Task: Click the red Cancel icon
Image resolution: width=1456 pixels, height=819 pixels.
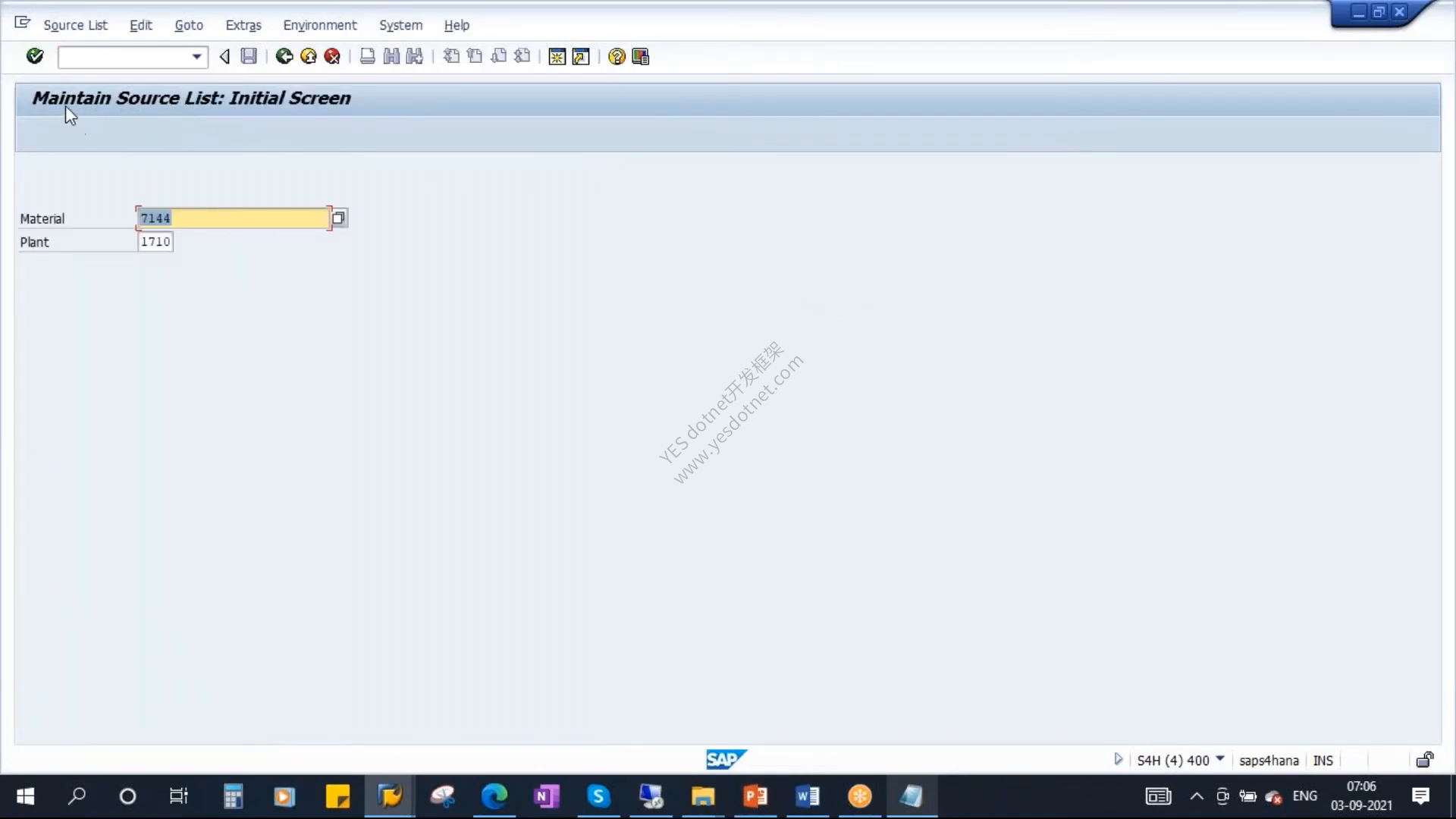Action: pyautogui.click(x=332, y=56)
